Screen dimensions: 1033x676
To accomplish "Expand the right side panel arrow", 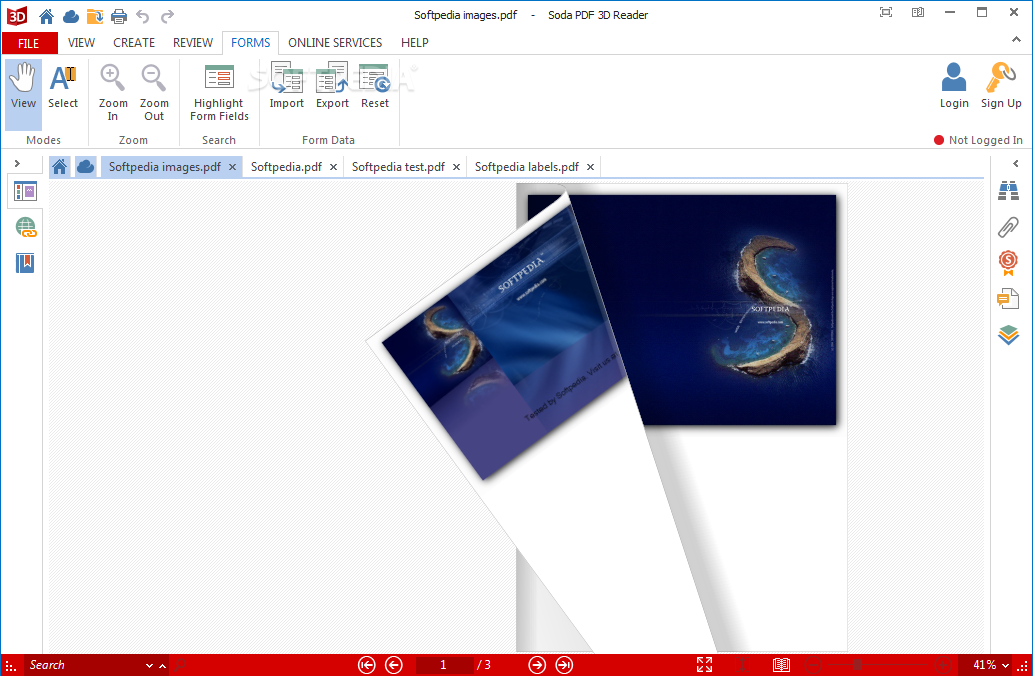I will pos(1015,163).
